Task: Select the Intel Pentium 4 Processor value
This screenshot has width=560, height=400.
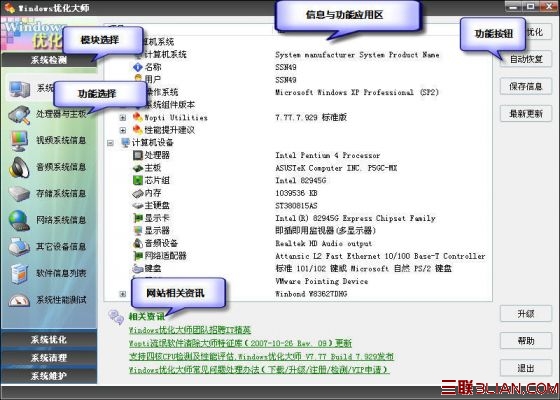Action: (x=328, y=155)
